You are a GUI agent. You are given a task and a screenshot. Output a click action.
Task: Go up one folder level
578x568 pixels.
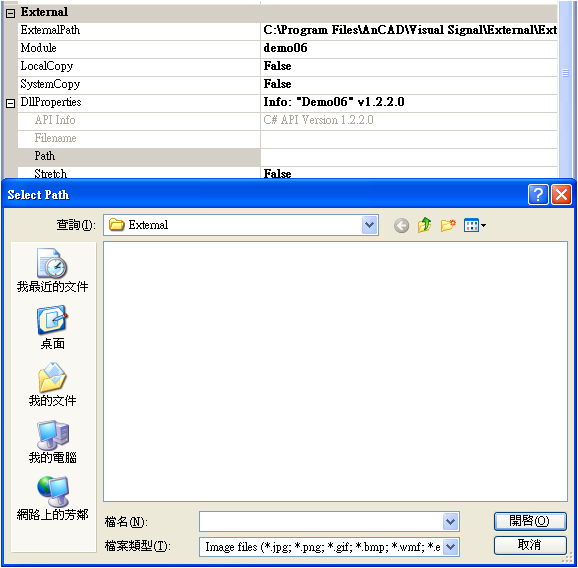[424, 225]
